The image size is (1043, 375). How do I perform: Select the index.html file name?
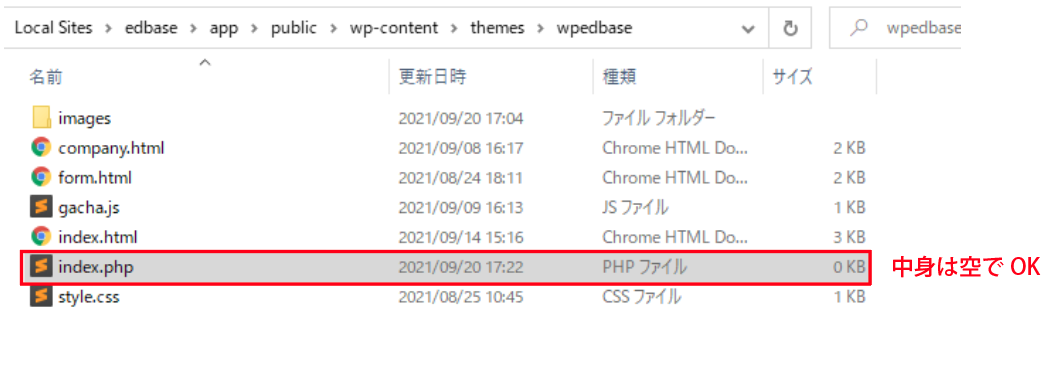pyautogui.click(x=98, y=237)
